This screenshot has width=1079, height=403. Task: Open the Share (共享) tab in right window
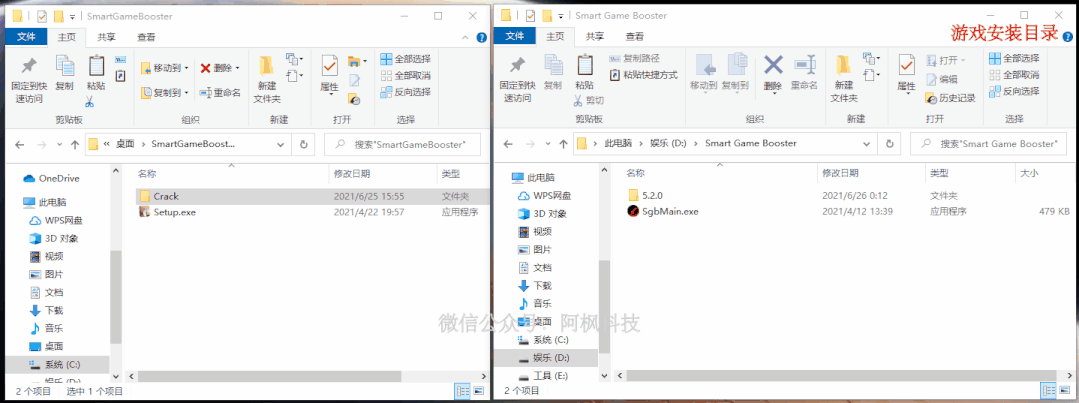(x=593, y=37)
